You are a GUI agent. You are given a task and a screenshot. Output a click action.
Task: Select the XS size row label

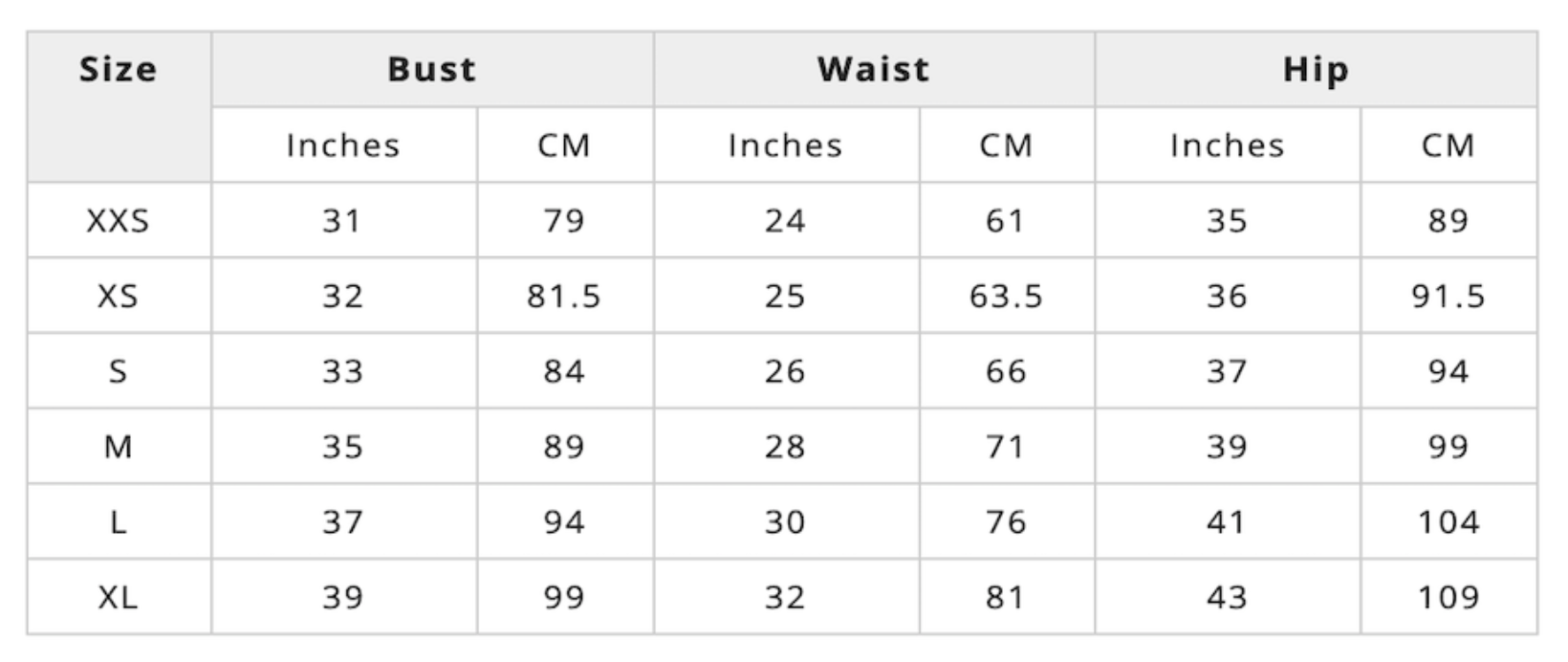click(x=118, y=297)
